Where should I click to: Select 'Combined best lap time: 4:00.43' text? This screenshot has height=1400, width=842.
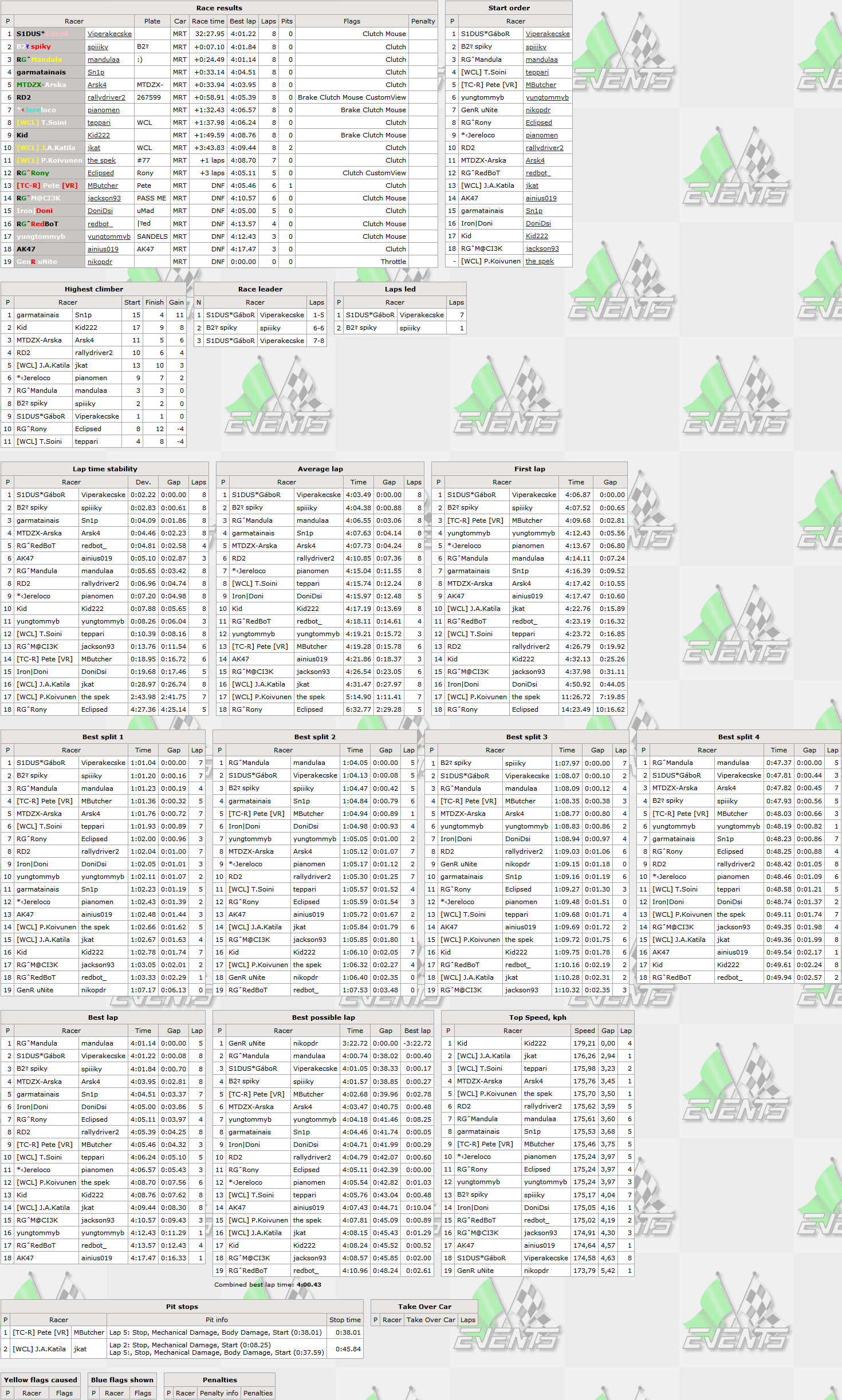click(267, 1284)
